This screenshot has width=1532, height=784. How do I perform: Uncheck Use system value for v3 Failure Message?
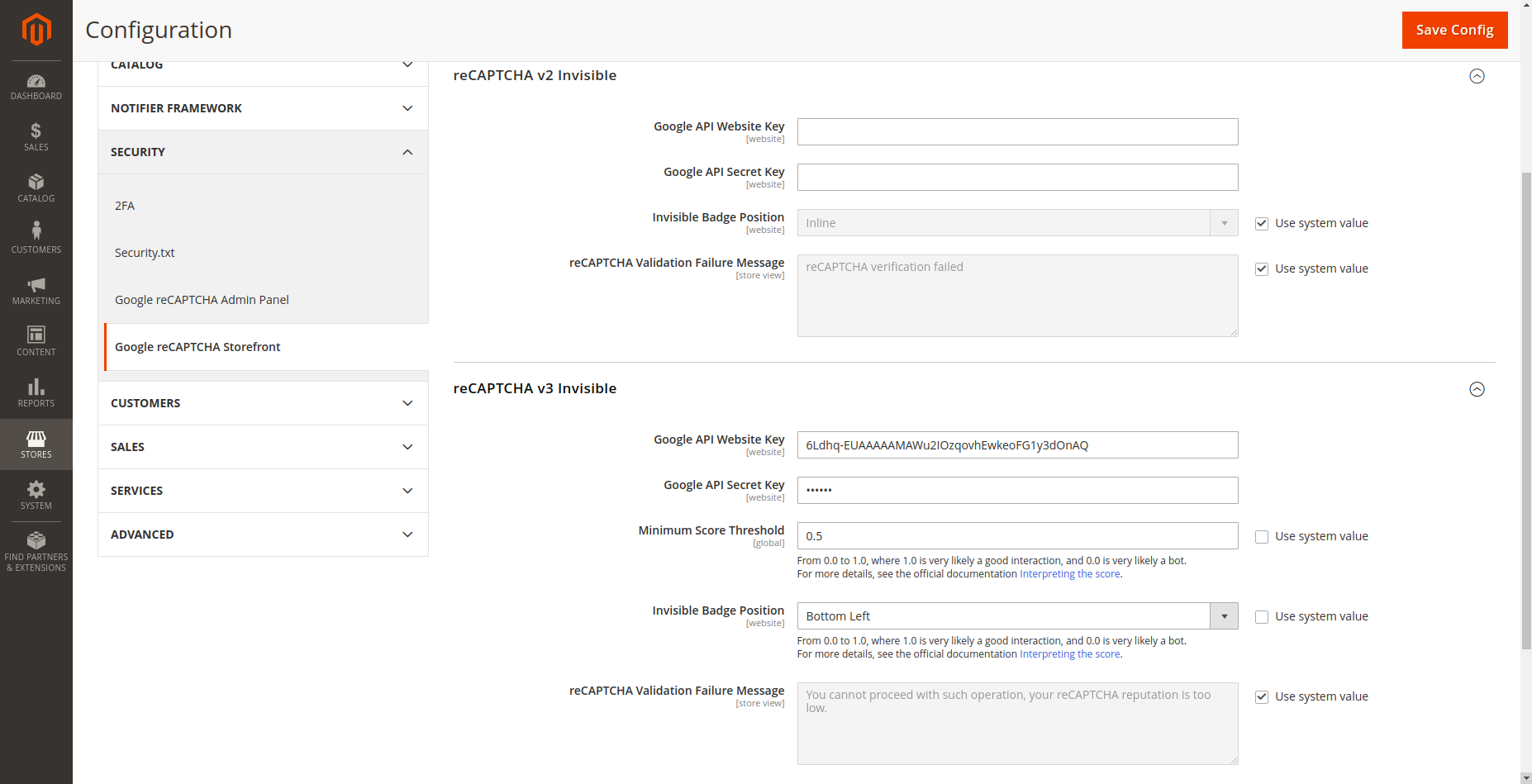[1262, 696]
